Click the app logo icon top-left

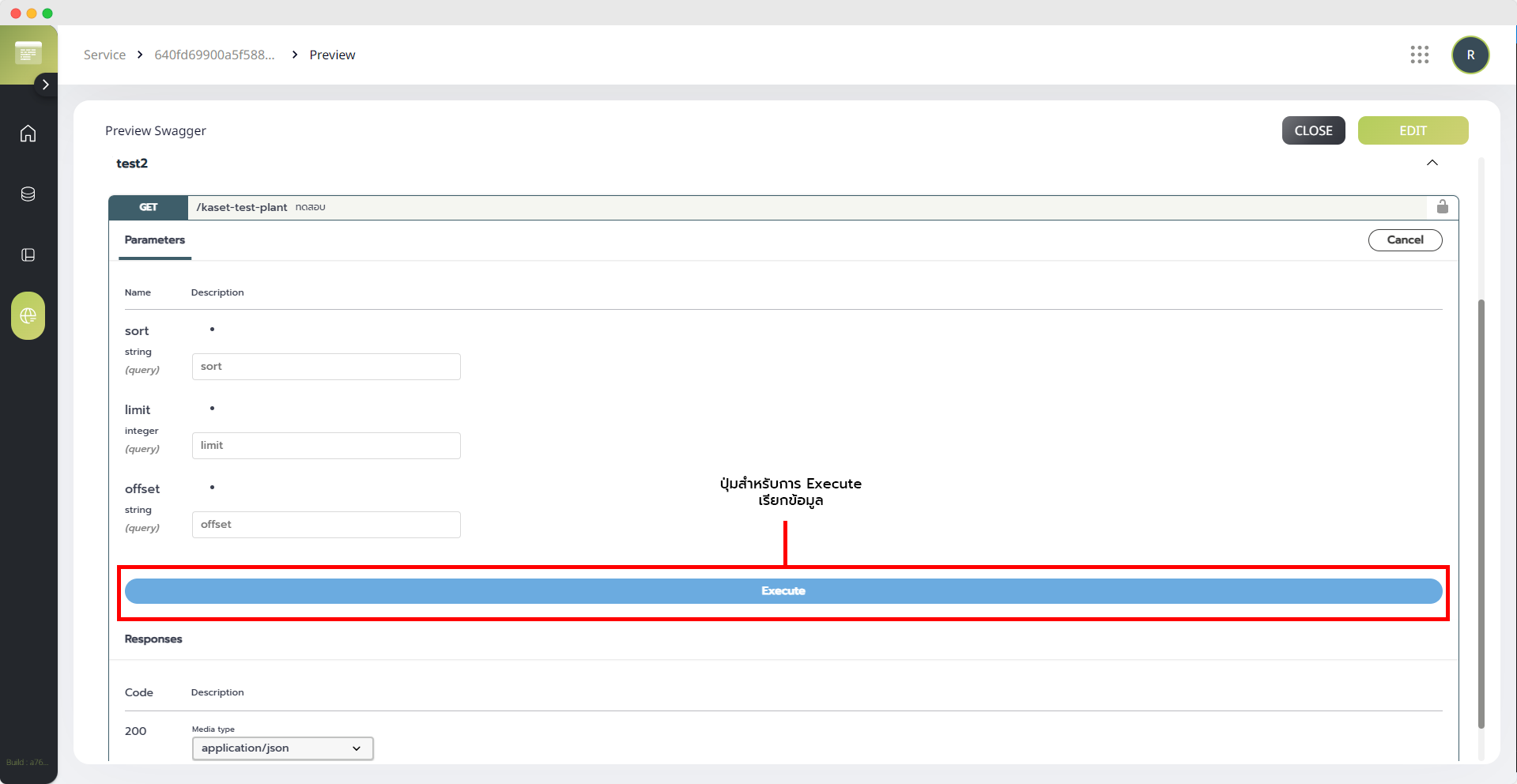coord(28,53)
